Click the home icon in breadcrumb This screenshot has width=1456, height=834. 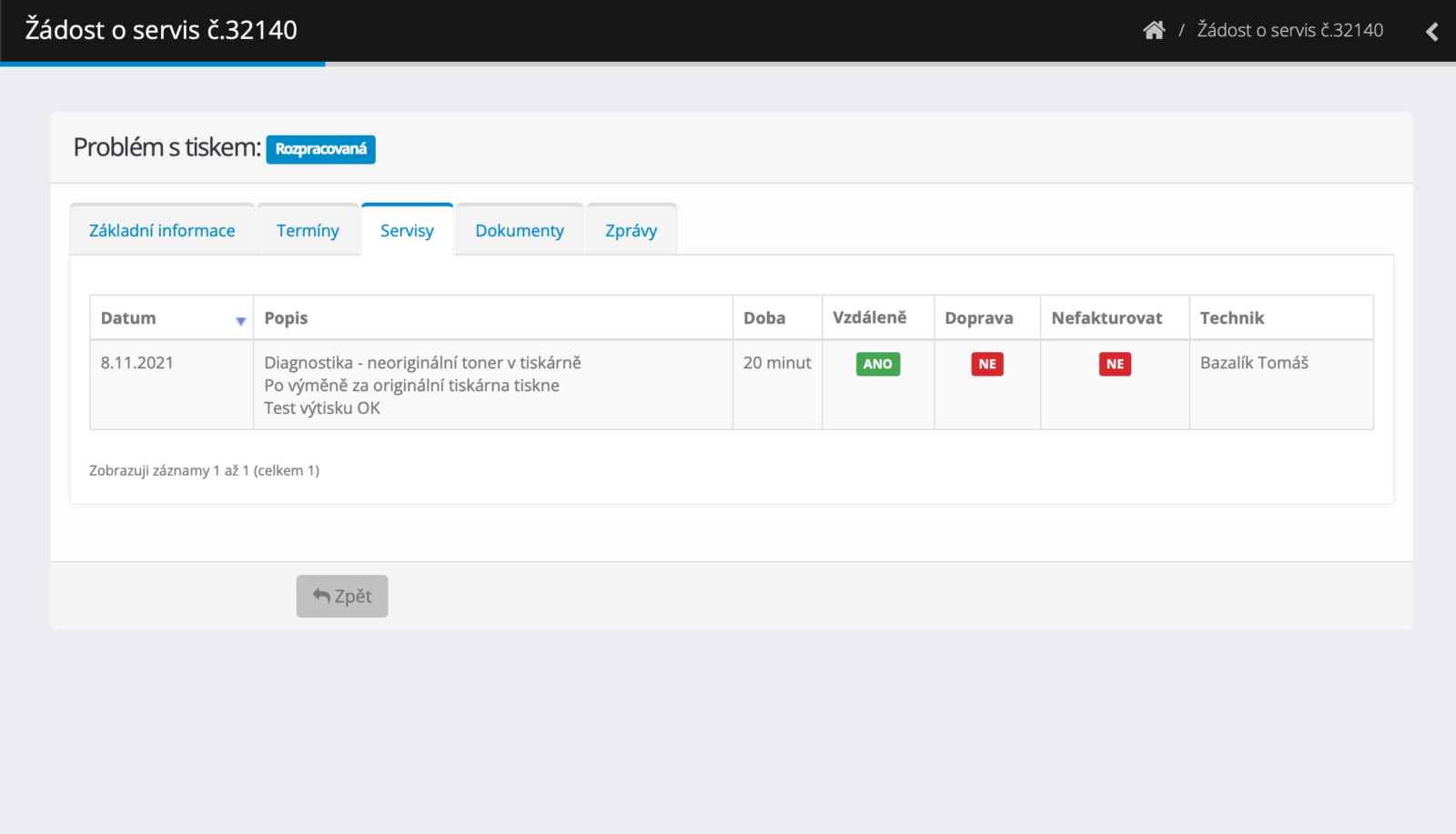pyautogui.click(x=1154, y=30)
